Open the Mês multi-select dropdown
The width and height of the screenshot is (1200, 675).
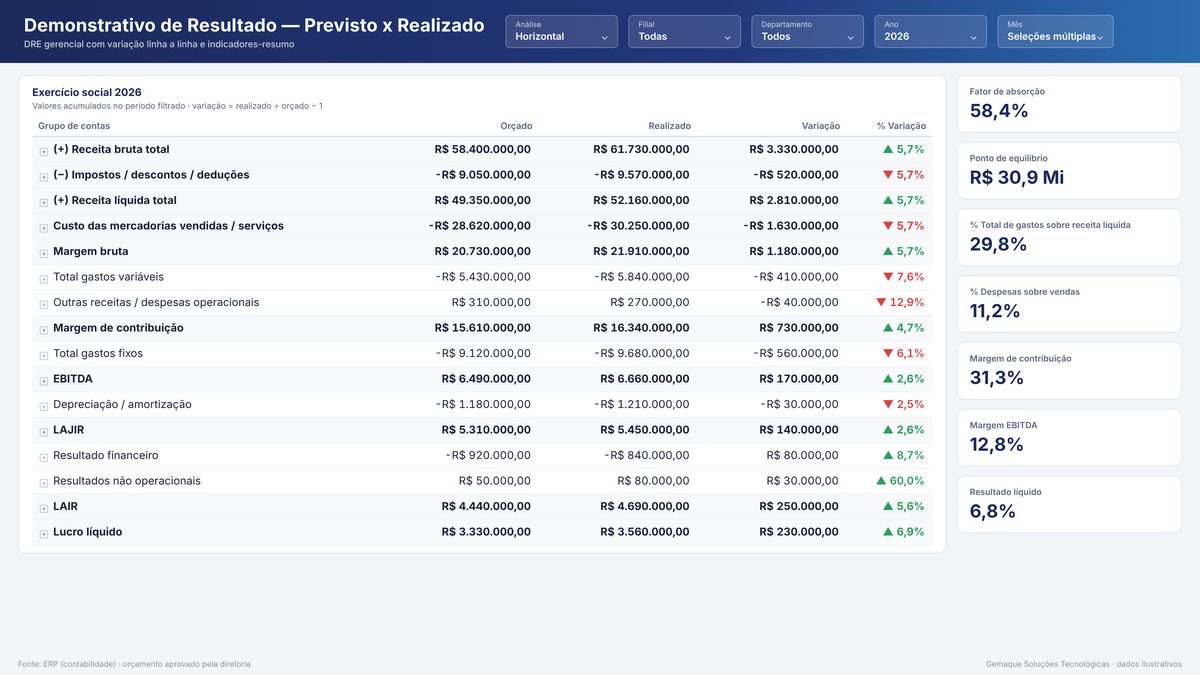1055,31
